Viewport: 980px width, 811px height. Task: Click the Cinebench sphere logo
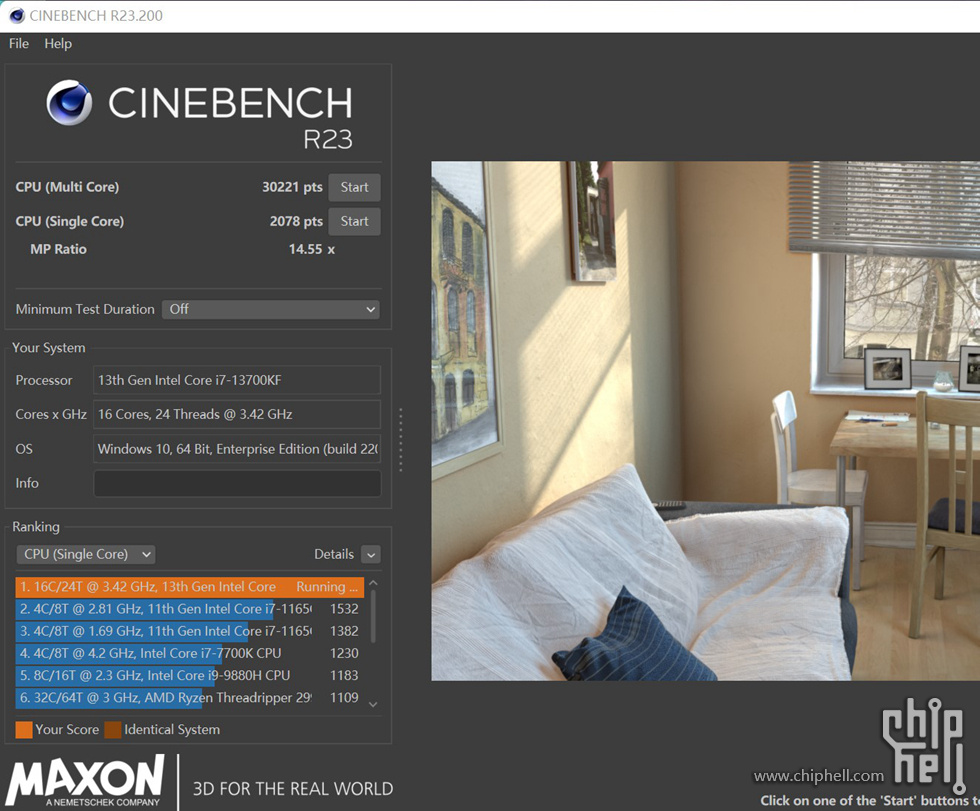click(69, 102)
